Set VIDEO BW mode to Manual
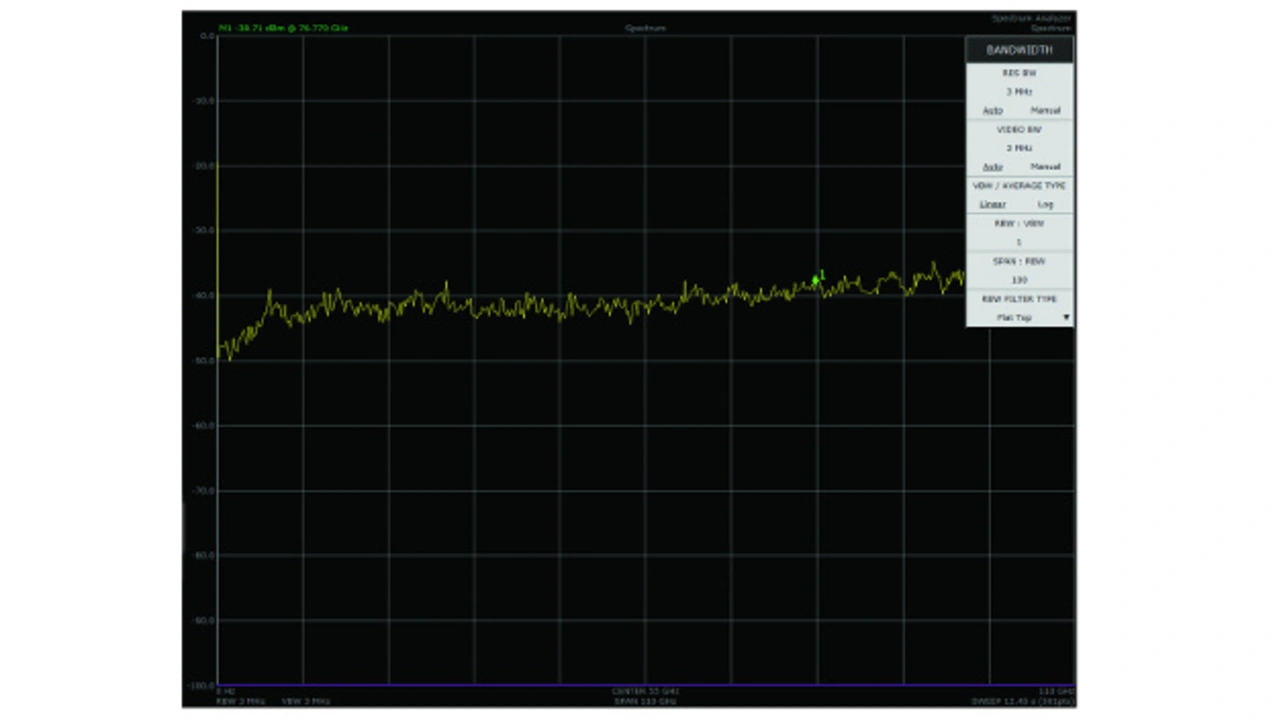The height and width of the screenshot is (721, 1280). tap(1045, 167)
